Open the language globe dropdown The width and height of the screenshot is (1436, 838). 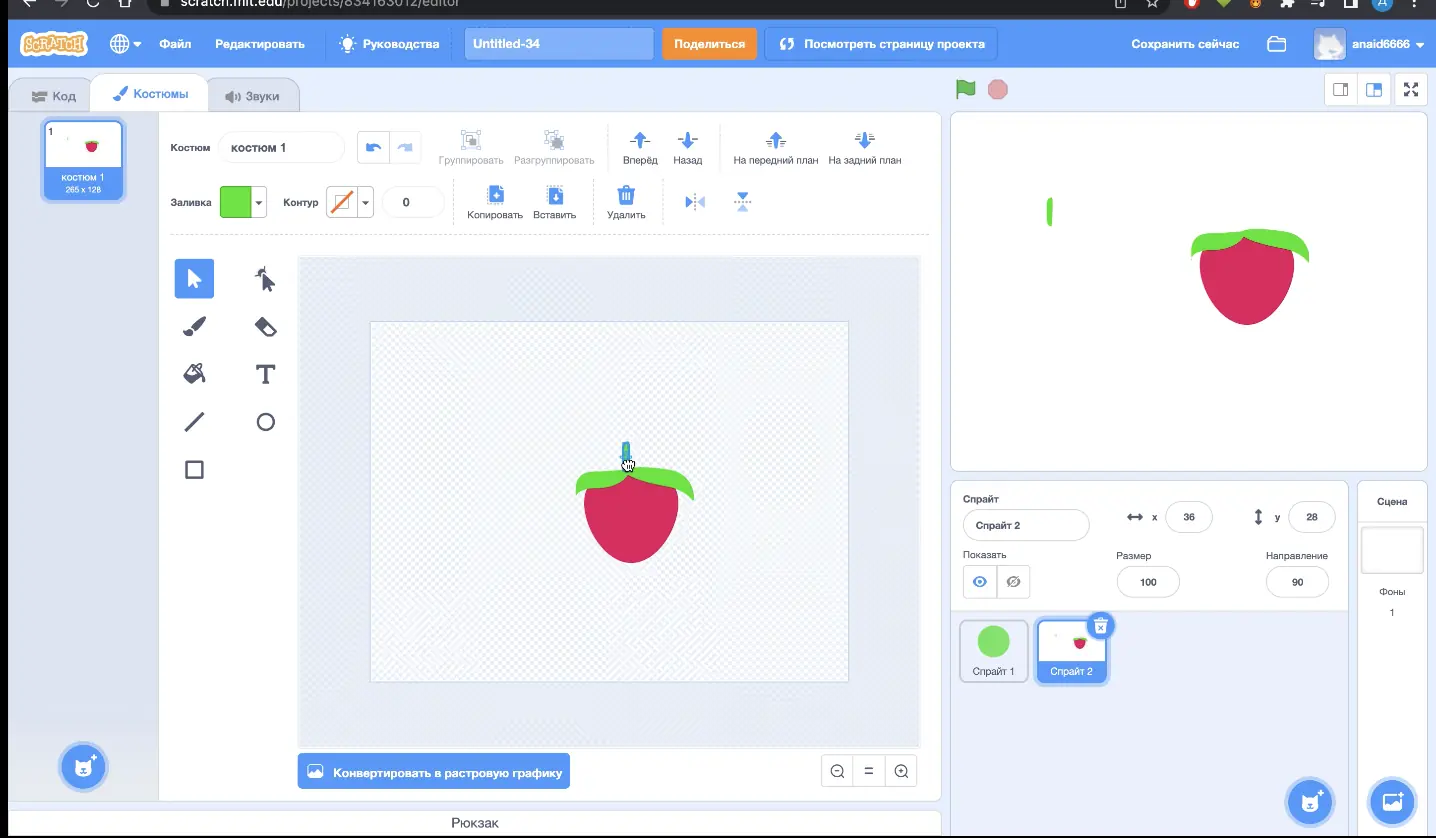[x=126, y=44]
